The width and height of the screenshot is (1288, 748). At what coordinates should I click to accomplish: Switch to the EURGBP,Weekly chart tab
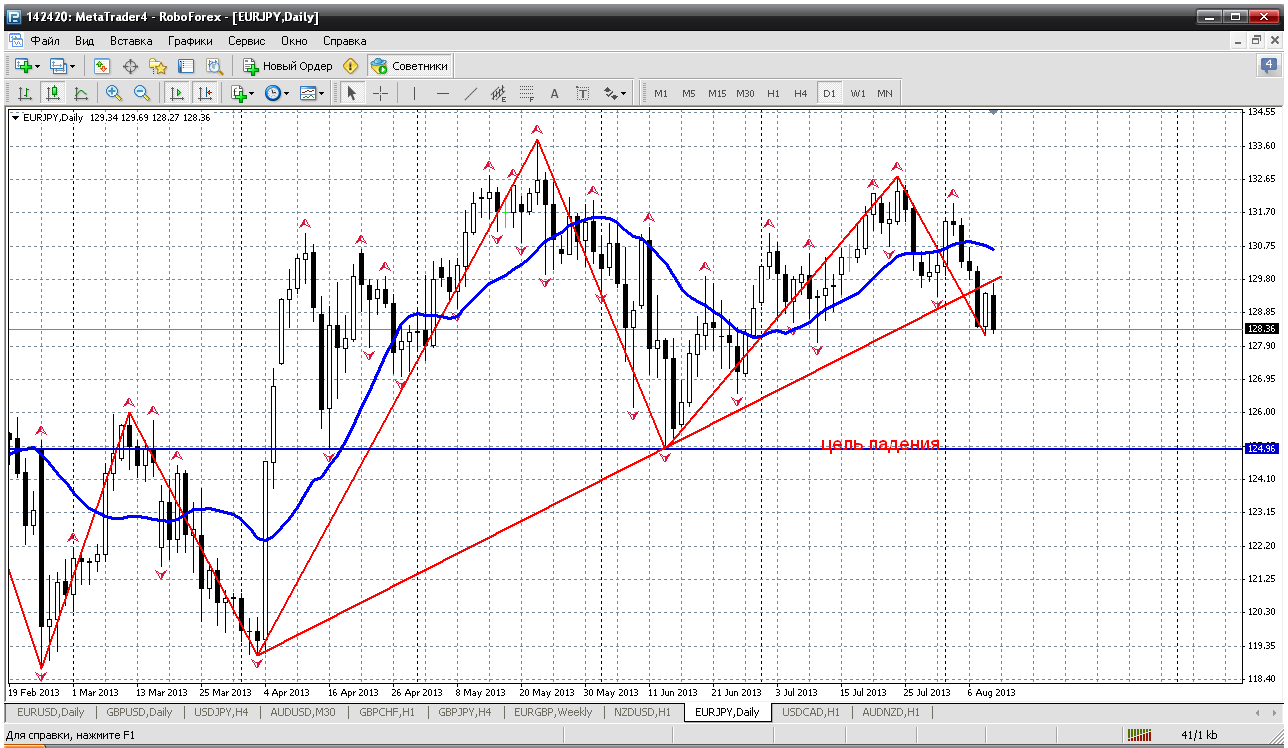pyautogui.click(x=553, y=712)
